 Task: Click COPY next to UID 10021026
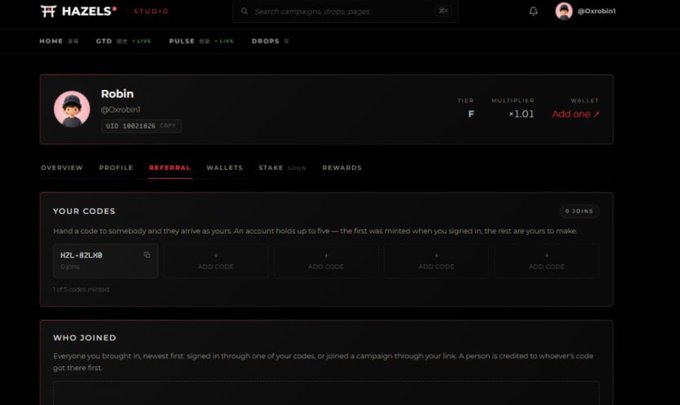point(168,126)
